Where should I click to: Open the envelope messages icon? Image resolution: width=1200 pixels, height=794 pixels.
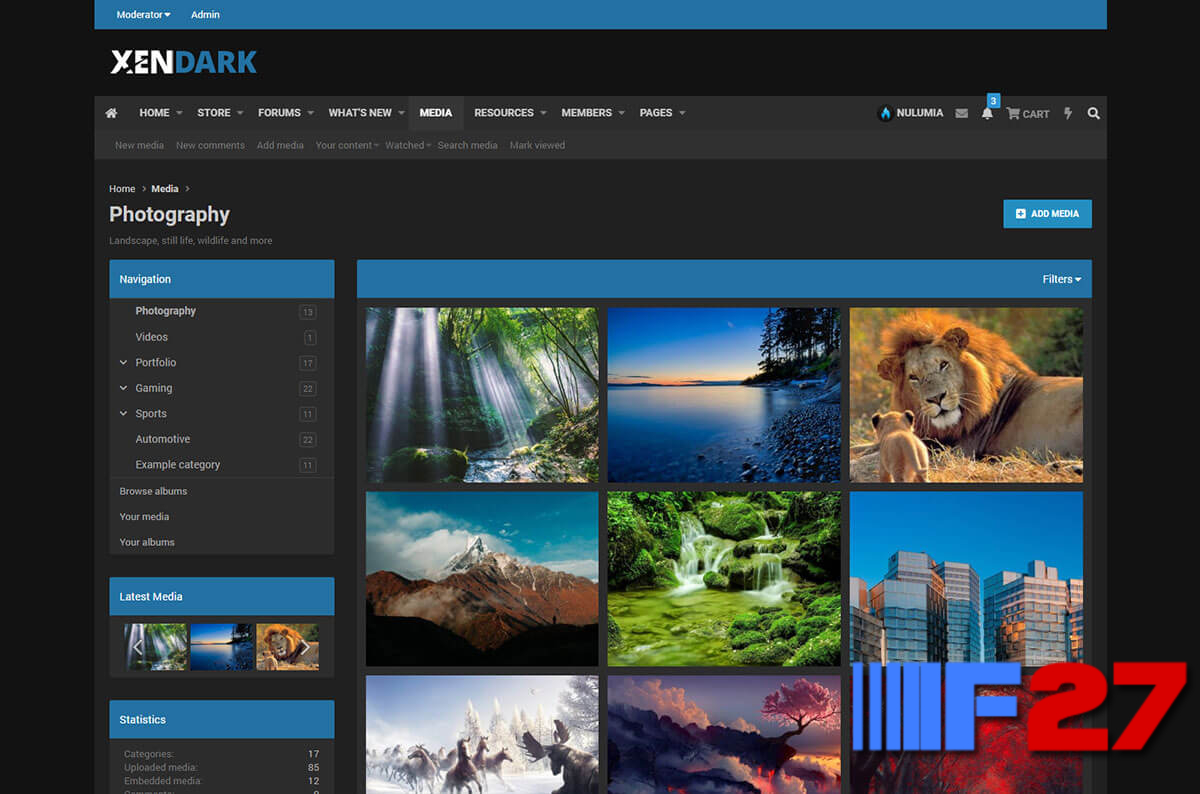[x=961, y=114]
